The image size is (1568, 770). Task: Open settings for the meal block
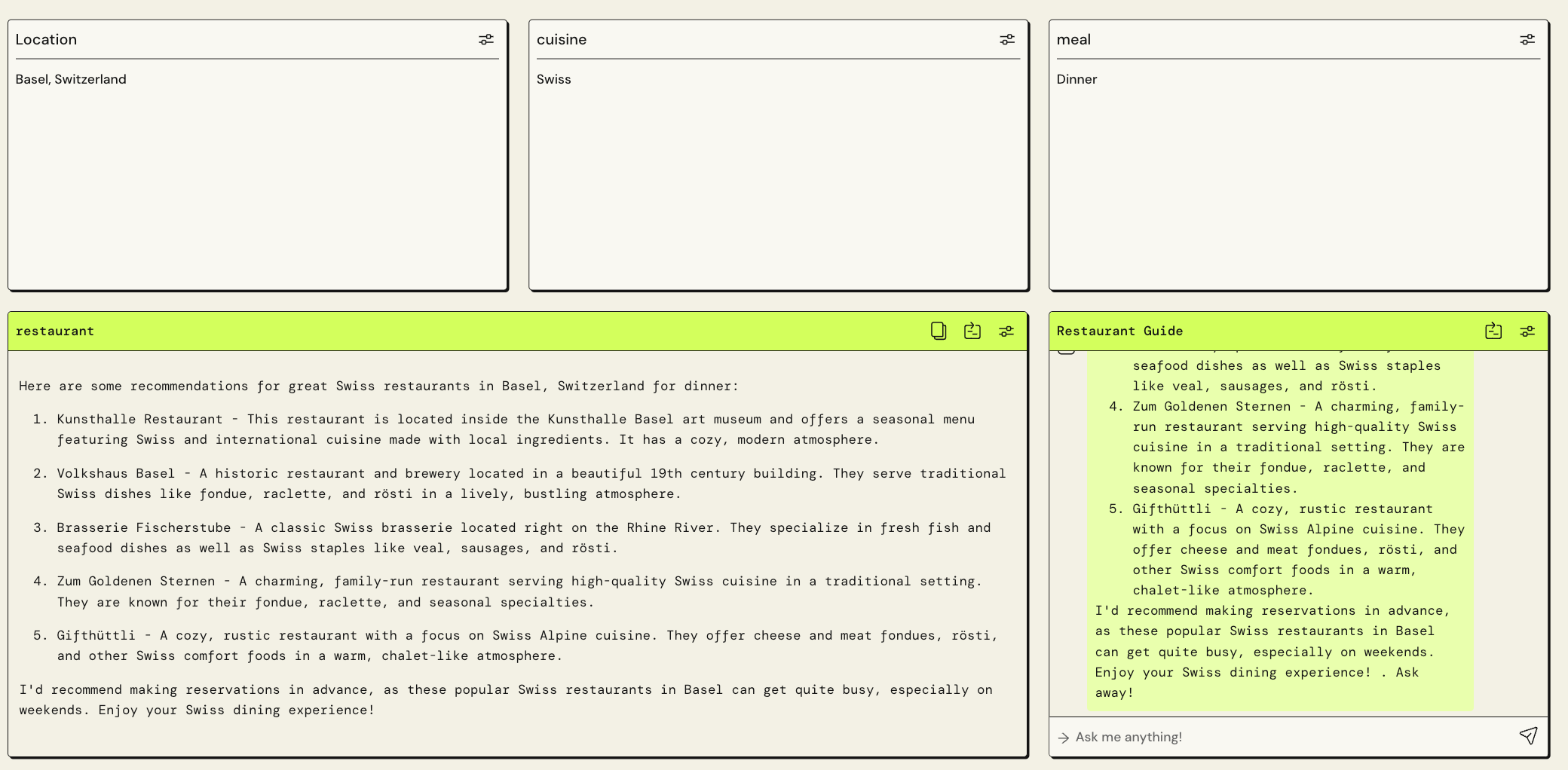1527,39
